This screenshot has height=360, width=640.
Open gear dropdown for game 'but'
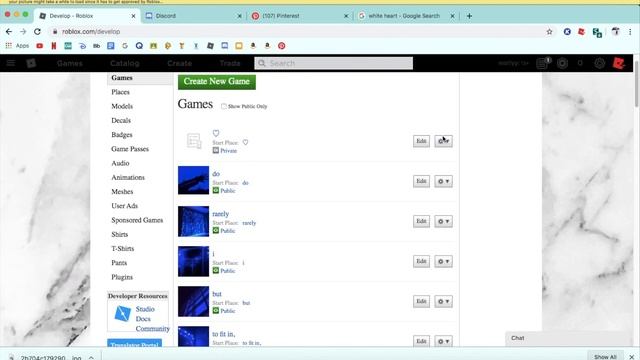(x=443, y=301)
